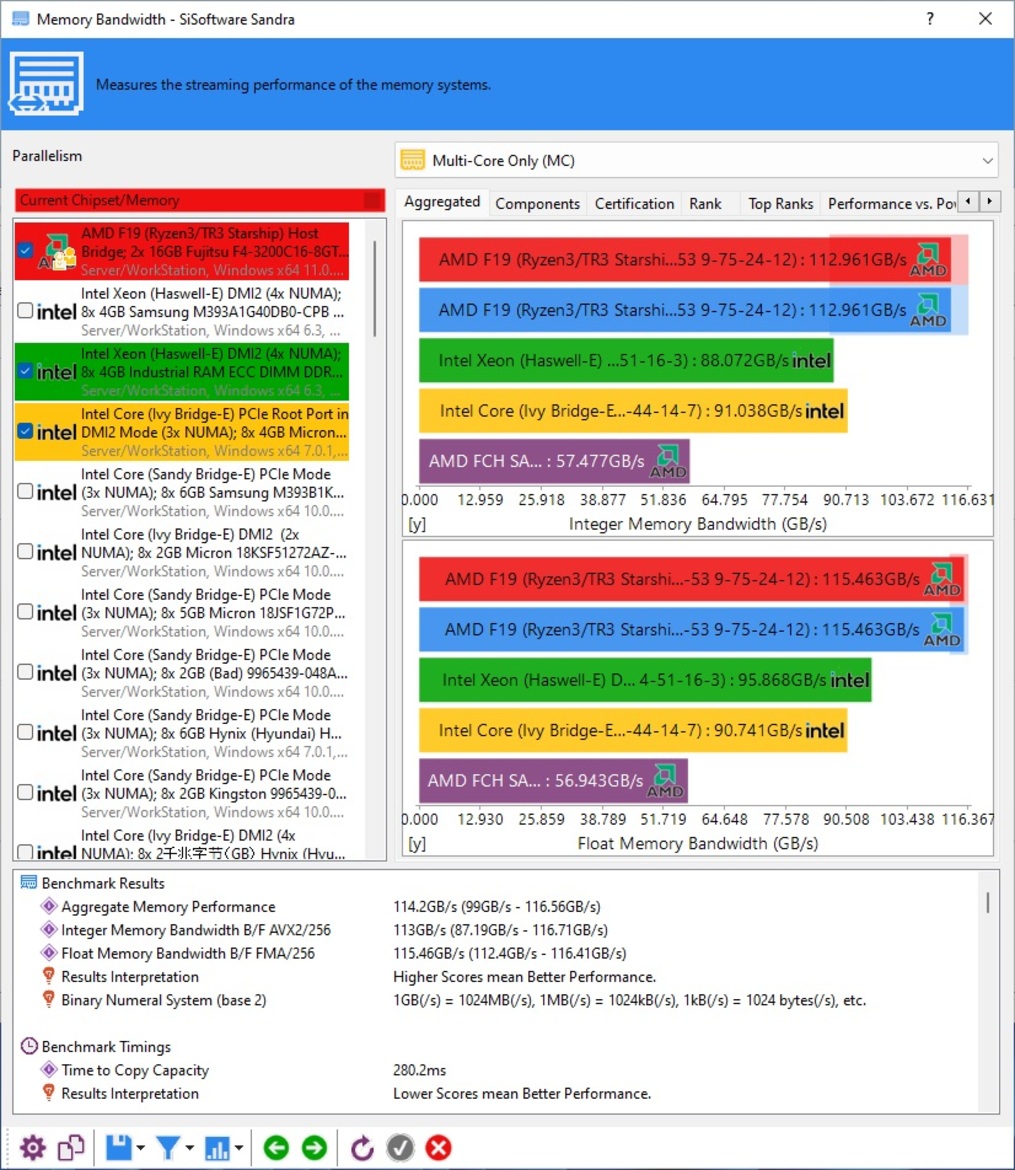The height and width of the screenshot is (1170, 1015).
Task: Click the reference list vertical scrollbar
Action: (x=375, y=287)
